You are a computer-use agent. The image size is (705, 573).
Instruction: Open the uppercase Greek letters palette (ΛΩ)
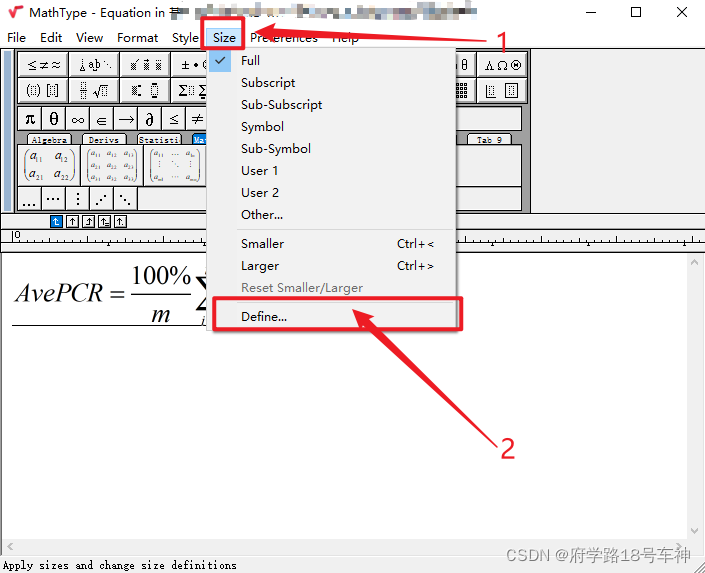point(502,65)
